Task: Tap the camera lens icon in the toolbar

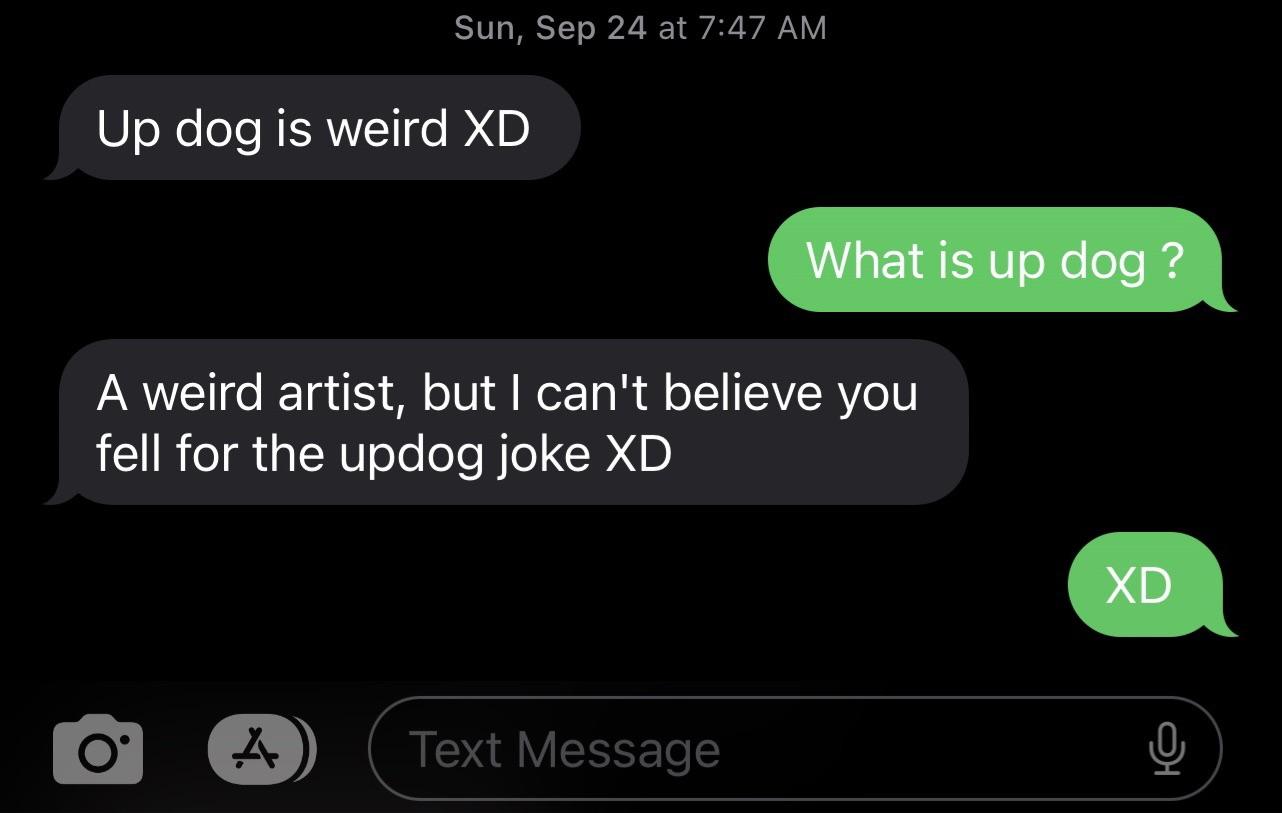Action: (97, 748)
